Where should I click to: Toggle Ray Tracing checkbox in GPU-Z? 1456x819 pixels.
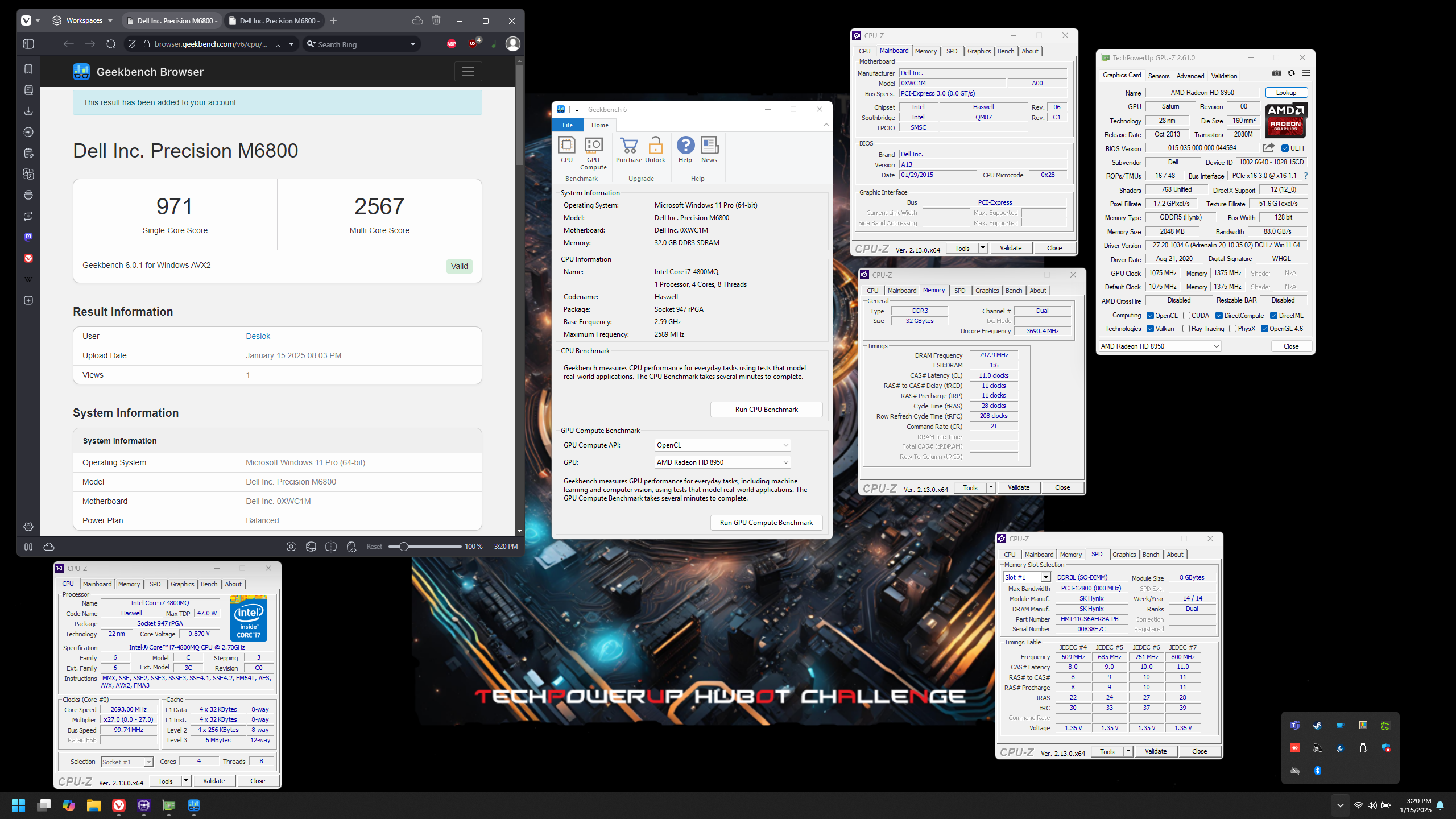click(x=1186, y=328)
